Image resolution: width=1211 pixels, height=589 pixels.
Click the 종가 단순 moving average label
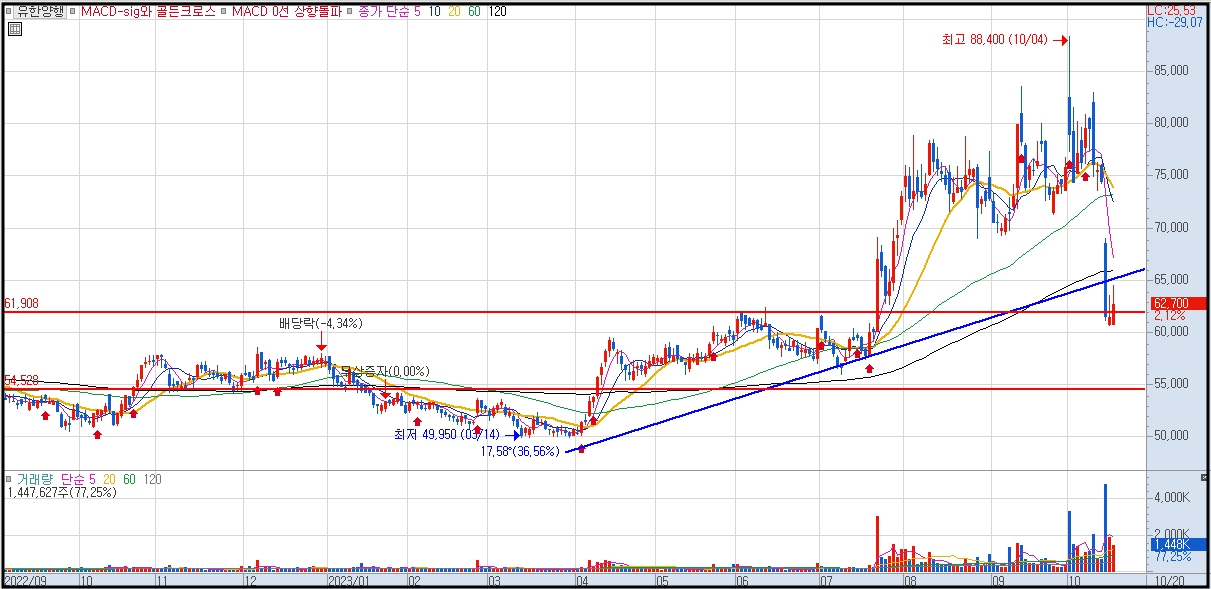(383, 11)
